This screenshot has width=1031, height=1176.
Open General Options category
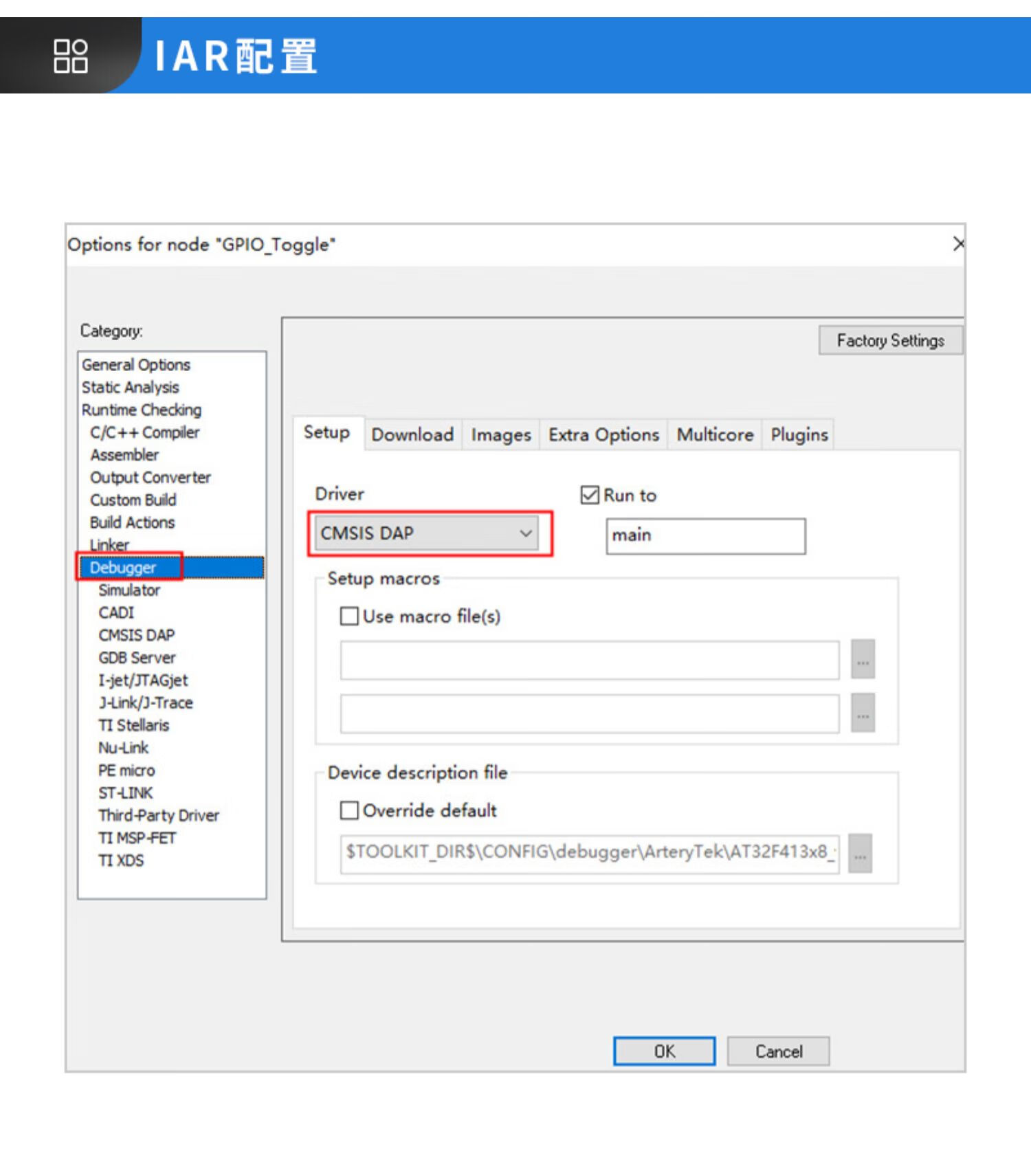pos(136,365)
